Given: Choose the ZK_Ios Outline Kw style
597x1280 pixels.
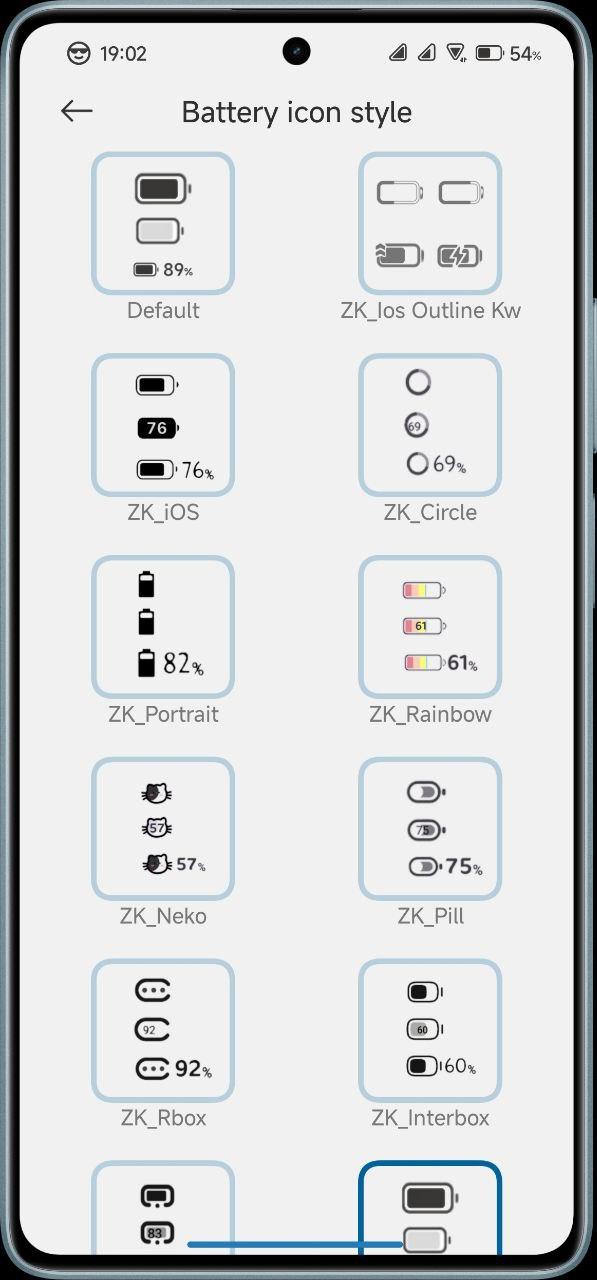Looking at the screenshot, I should [x=430, y=224].
